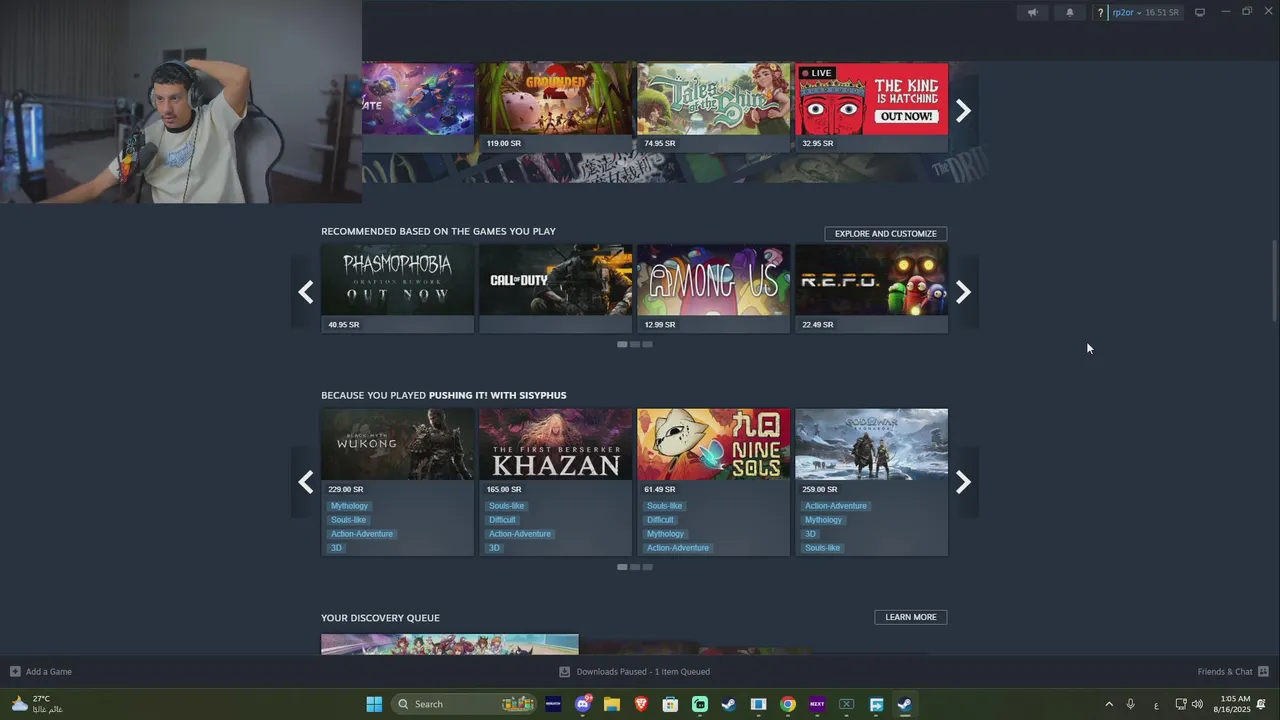This screenshot has width=1280, height=720.
Task: Show next games in the Recommended carousel
Action: pyautogui.click(x=963, y=291)
